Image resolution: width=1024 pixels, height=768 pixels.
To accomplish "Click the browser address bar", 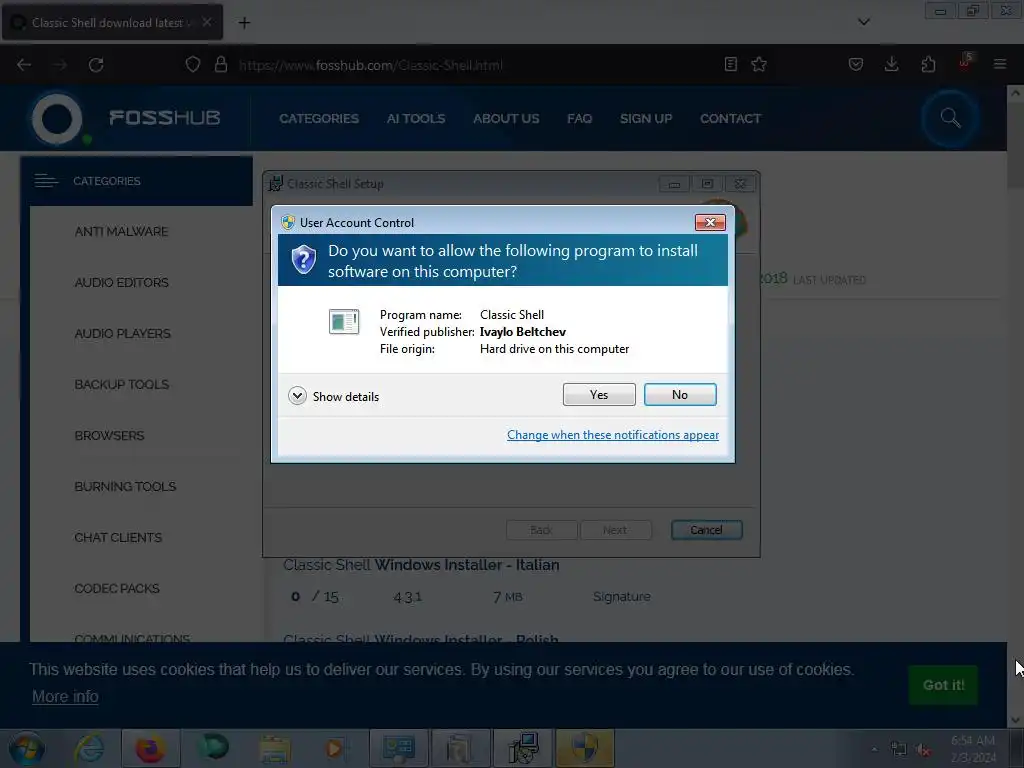I will pos(477,65).
